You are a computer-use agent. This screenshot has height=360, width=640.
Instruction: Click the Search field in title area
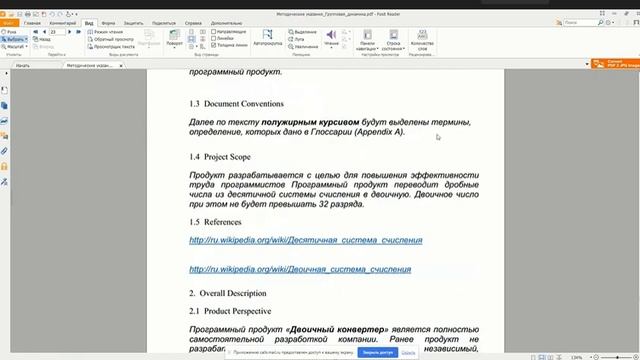[x=580, y=23]
